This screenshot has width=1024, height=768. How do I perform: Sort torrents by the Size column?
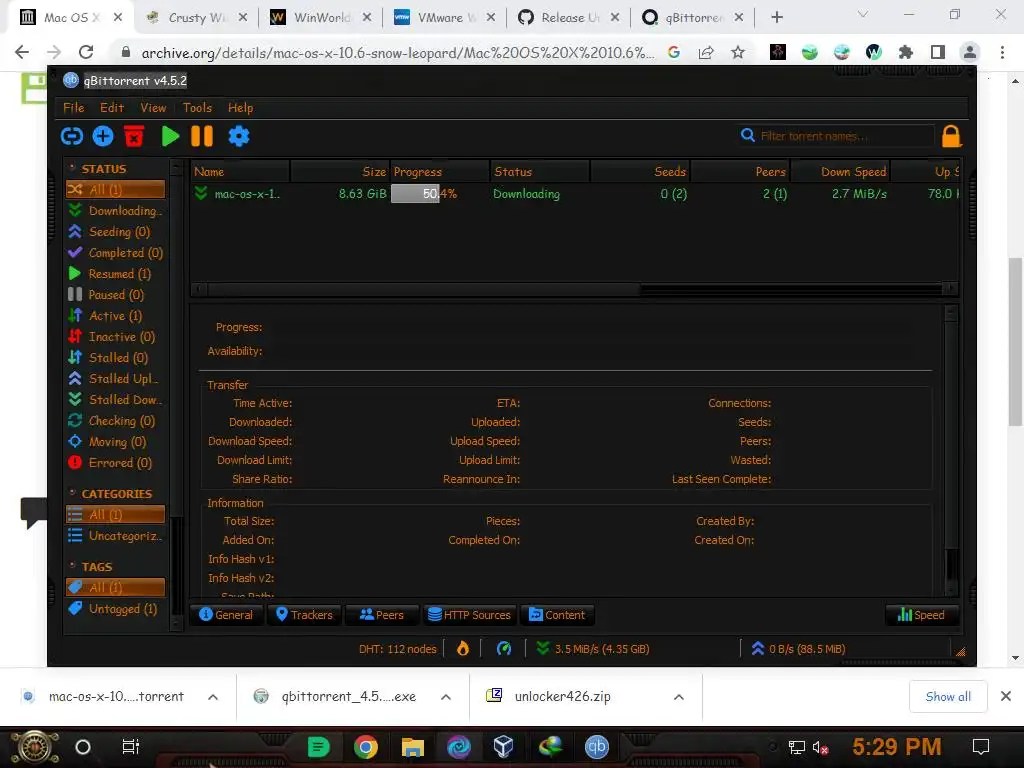(340, 172)
